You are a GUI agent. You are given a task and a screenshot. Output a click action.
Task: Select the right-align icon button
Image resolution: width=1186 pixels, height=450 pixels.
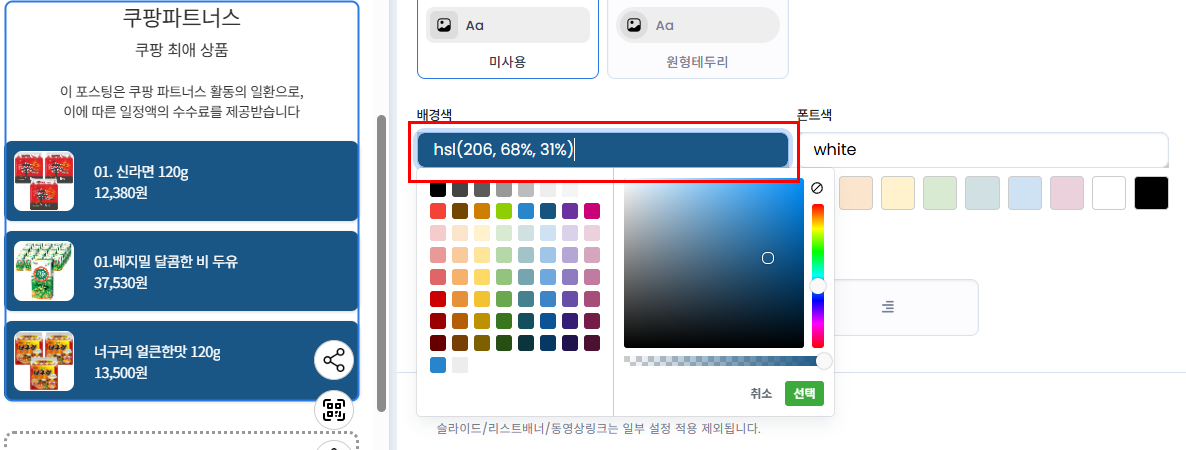888,307
